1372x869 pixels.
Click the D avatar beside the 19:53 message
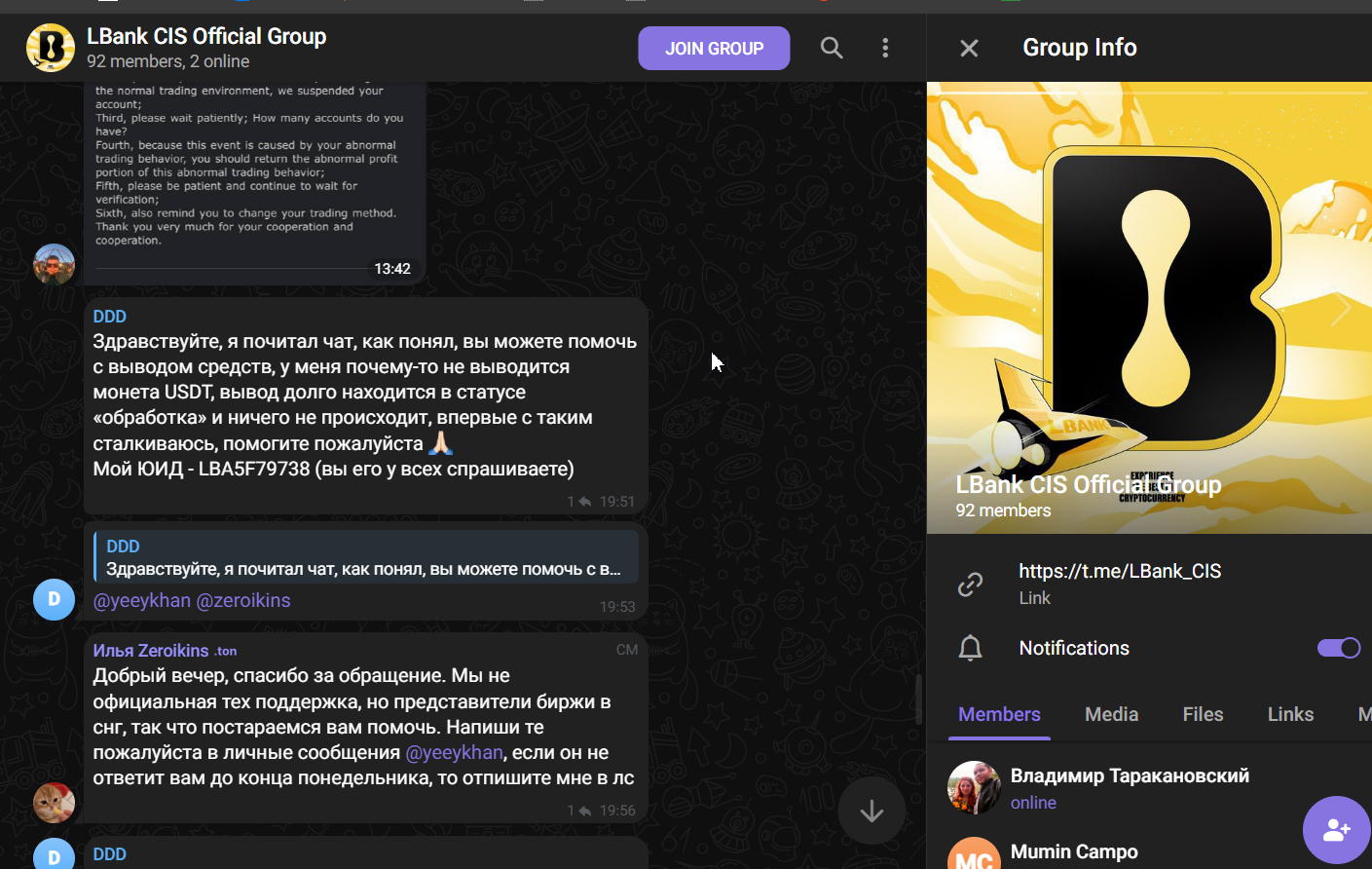(x=55, y=599)
